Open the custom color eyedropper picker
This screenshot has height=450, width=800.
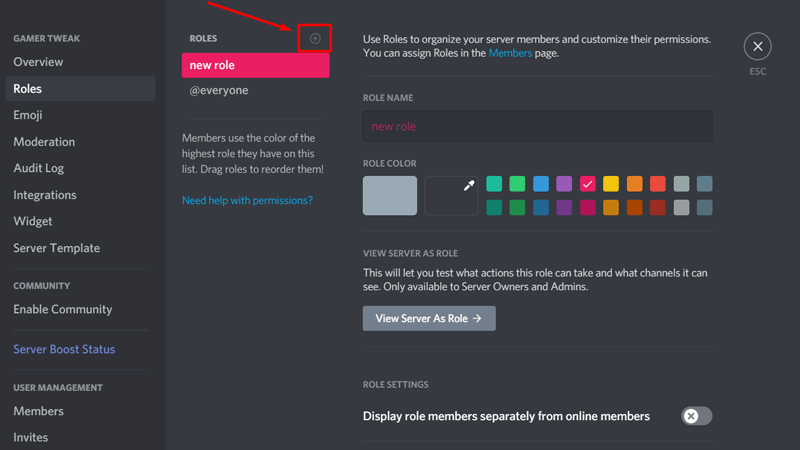tap(451, 195)
